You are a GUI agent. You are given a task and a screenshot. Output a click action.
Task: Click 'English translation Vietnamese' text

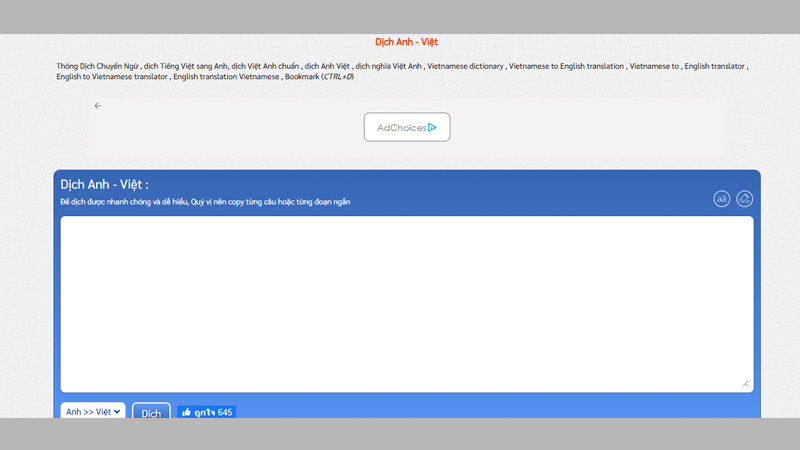[x=226, y=77]
